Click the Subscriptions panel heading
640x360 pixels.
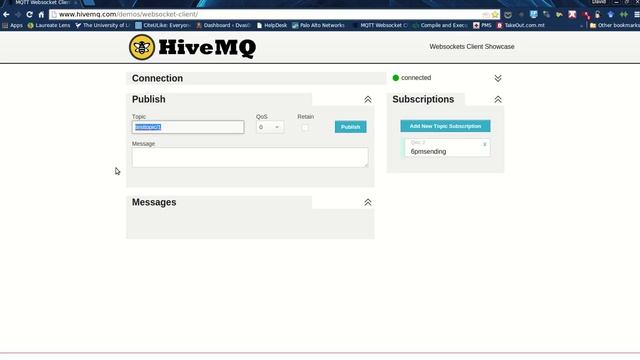[x=423, y=100]
